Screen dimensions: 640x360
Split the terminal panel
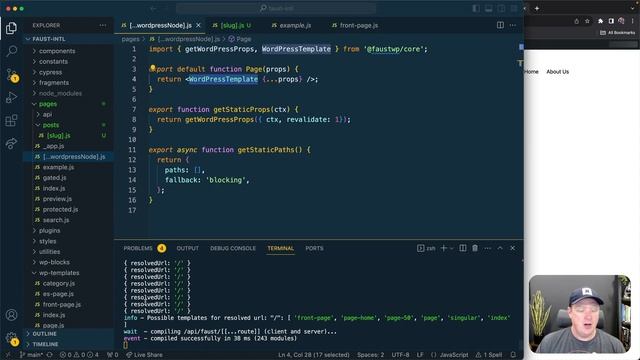coord(462,248)
